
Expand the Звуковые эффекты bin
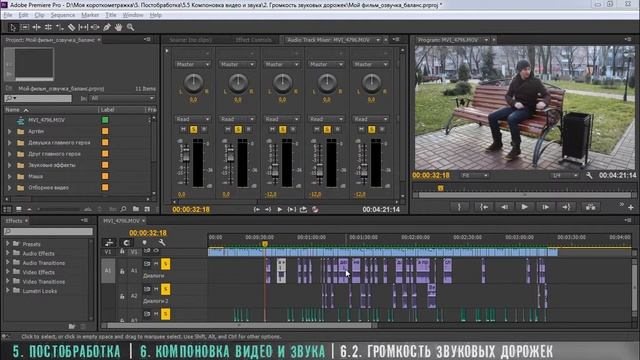pos(9,165)
